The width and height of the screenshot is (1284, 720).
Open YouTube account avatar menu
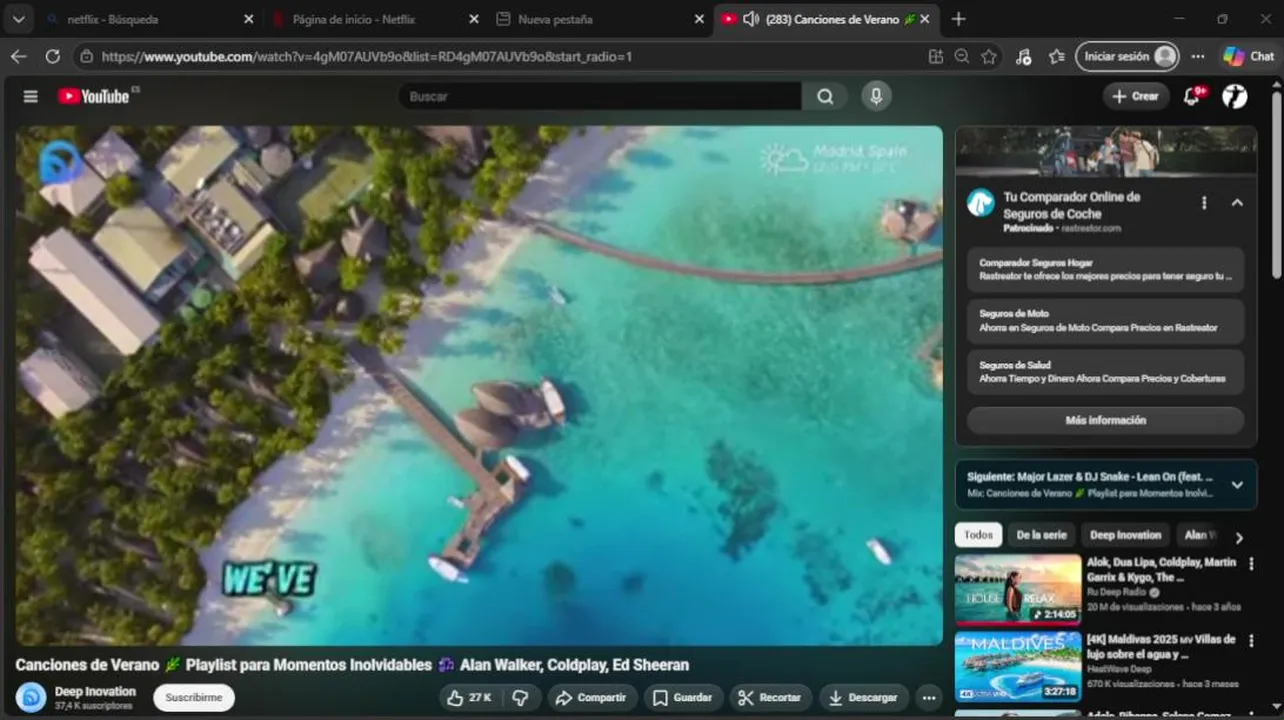pos(1235,96)
